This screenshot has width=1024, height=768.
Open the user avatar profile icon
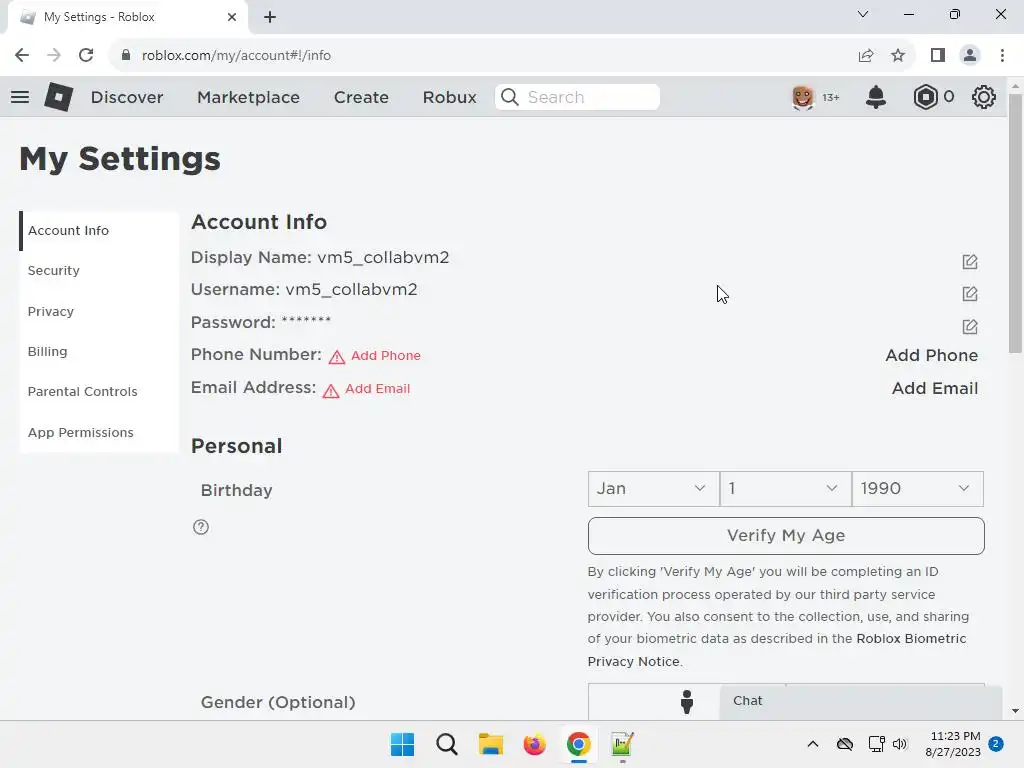[803, 97]
